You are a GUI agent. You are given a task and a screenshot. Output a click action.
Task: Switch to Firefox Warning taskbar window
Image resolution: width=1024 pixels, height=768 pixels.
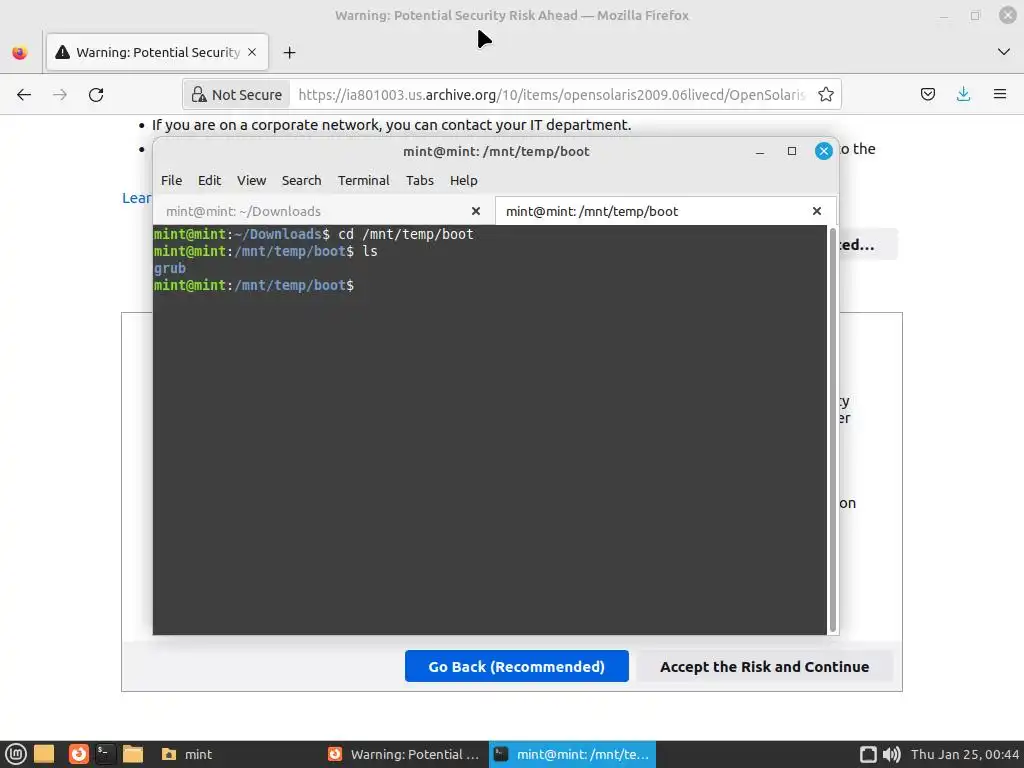coord(404,754)
